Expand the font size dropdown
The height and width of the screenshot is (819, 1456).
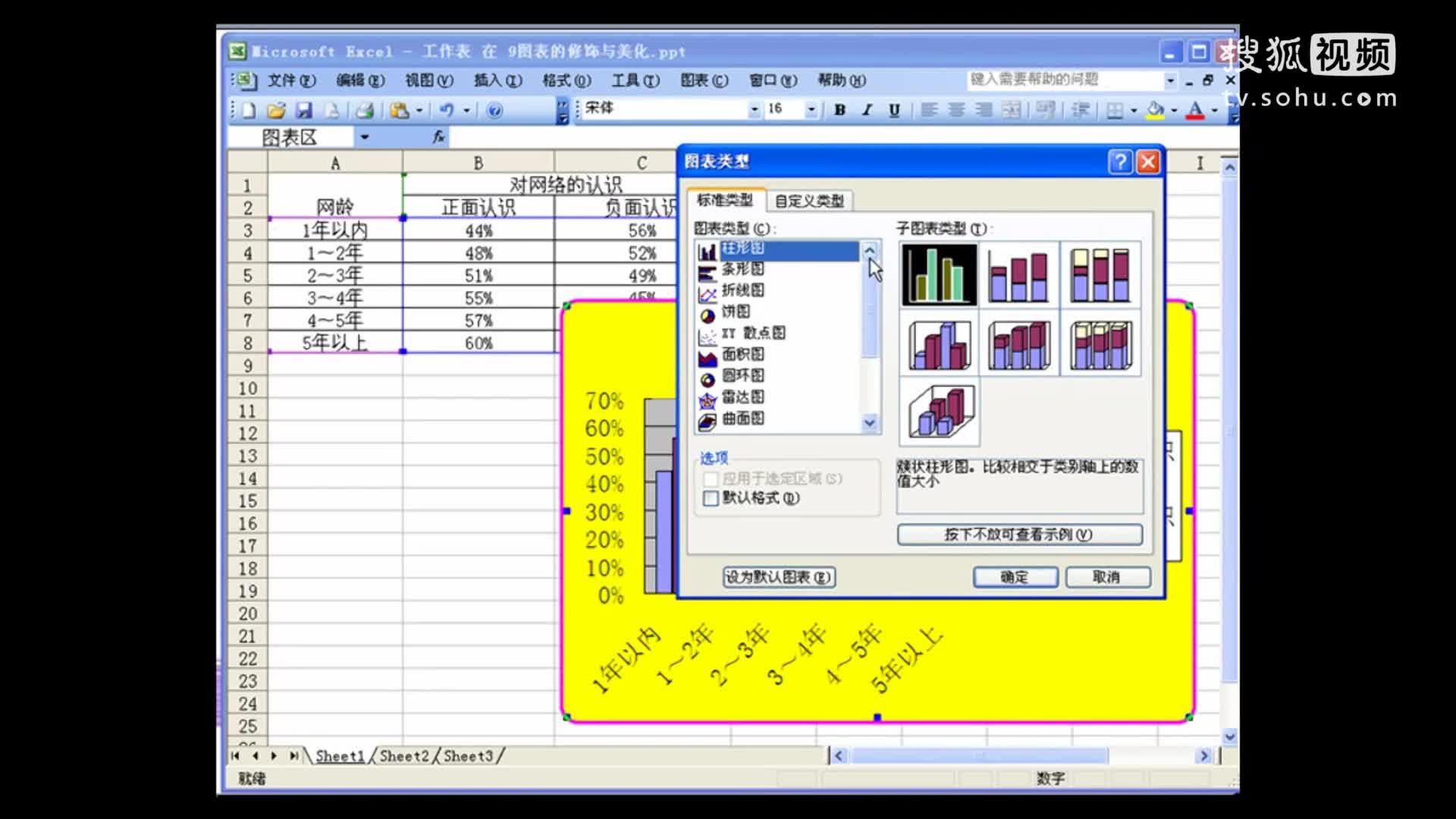[x=811, y=110]
